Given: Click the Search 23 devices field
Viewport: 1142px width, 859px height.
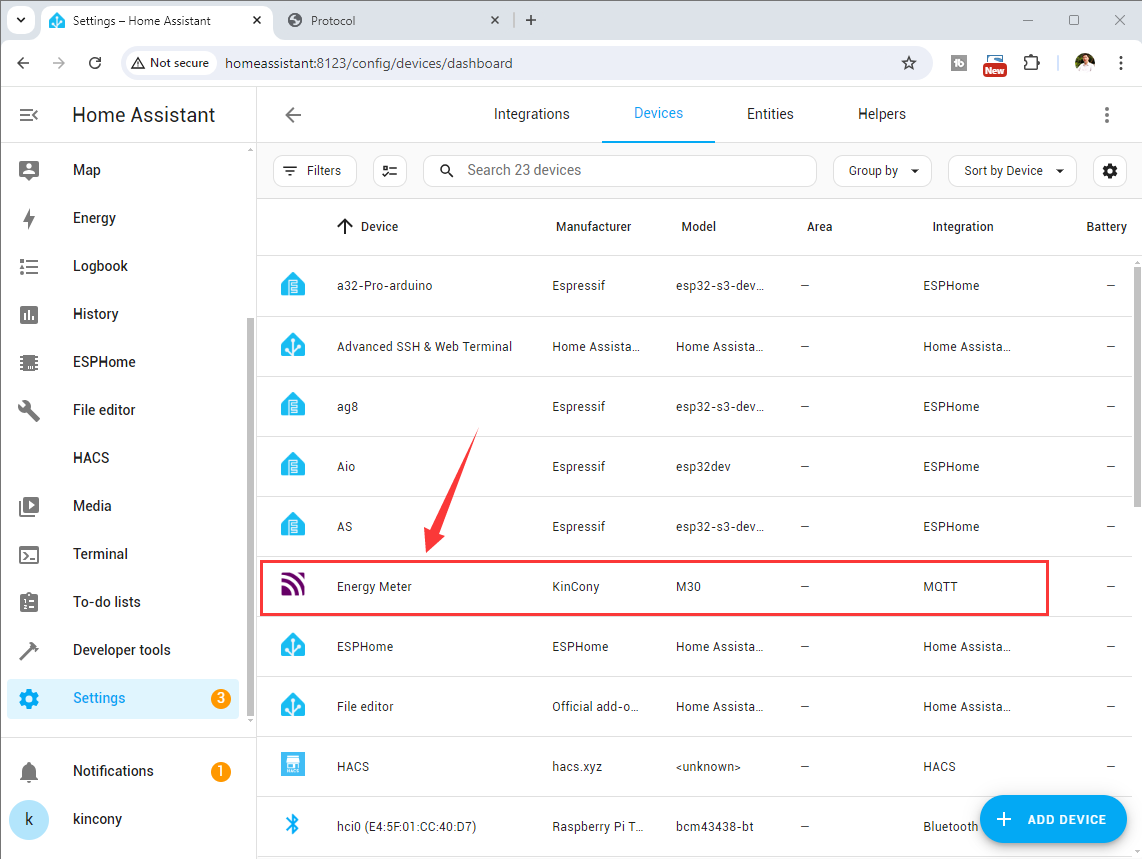Looking at the screenshot, I should coord(620,171).
